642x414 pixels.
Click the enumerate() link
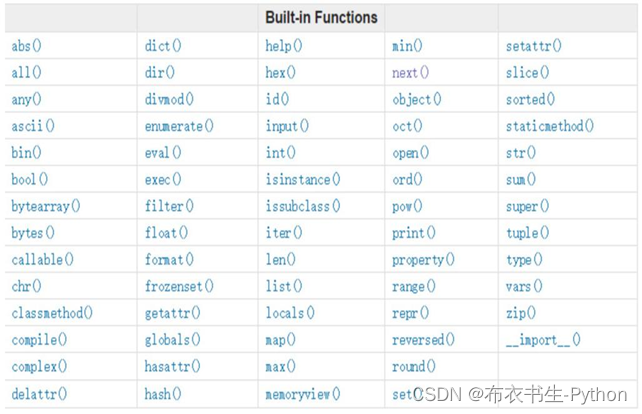coord(179,126)
